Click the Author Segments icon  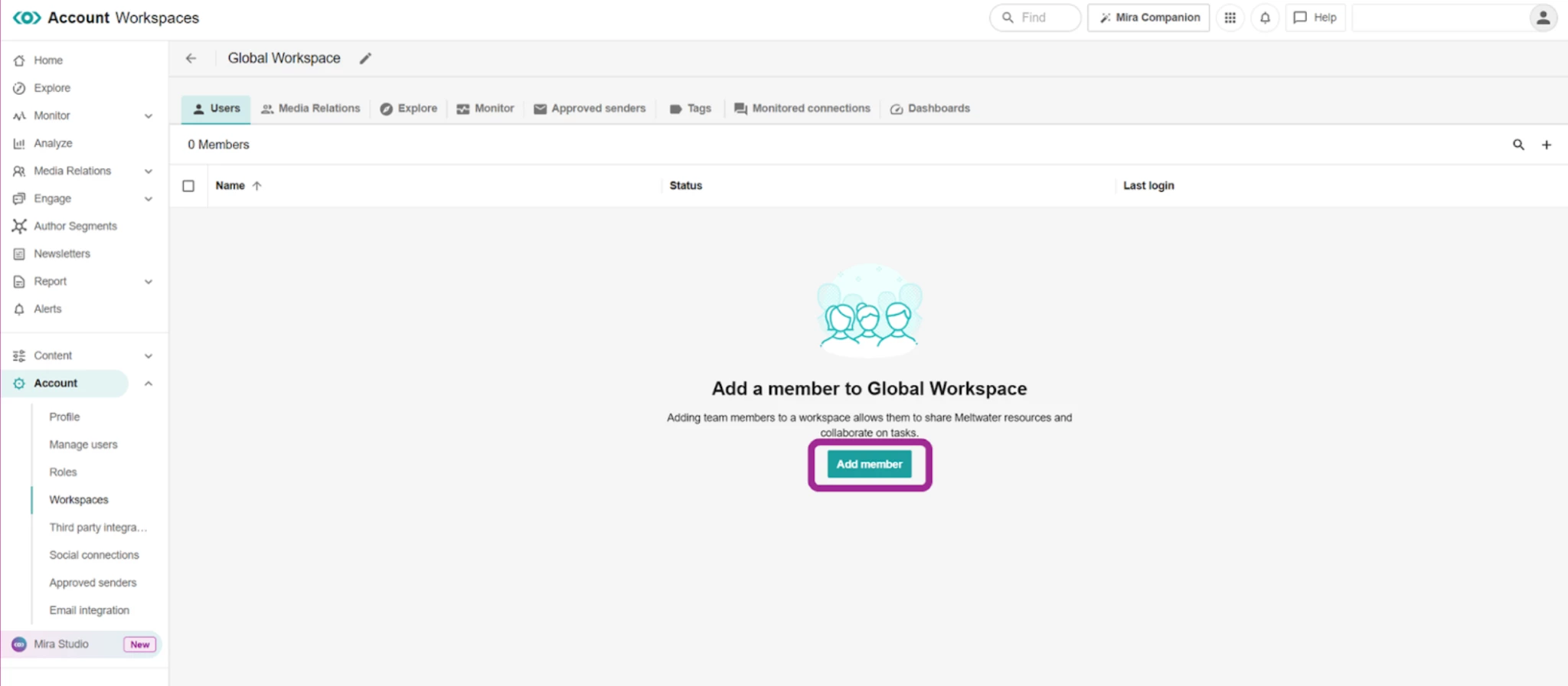(19, 226)
